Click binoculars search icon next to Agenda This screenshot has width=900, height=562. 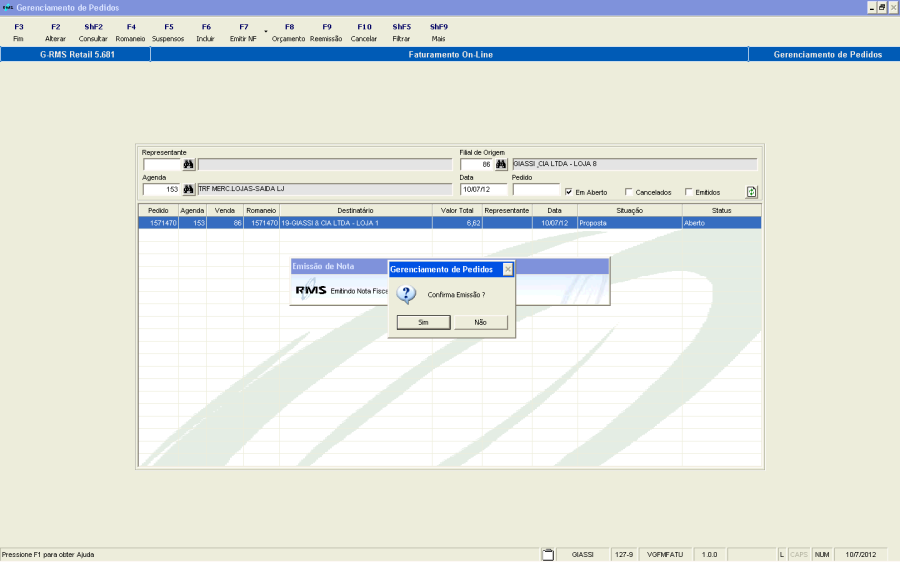tap(189, 189)
